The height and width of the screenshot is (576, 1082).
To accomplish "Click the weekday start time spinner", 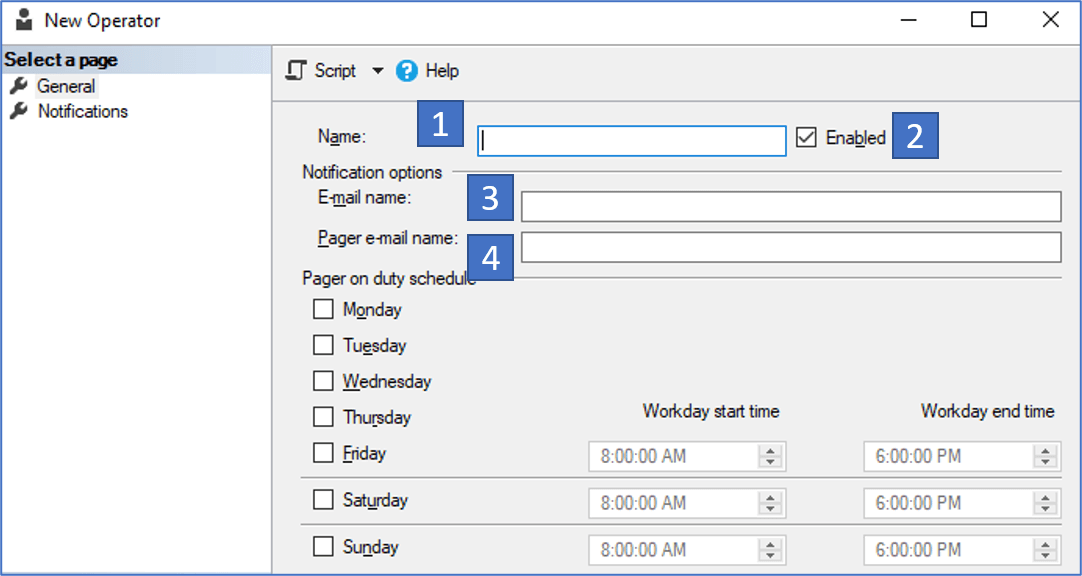I will click(771, 457).
